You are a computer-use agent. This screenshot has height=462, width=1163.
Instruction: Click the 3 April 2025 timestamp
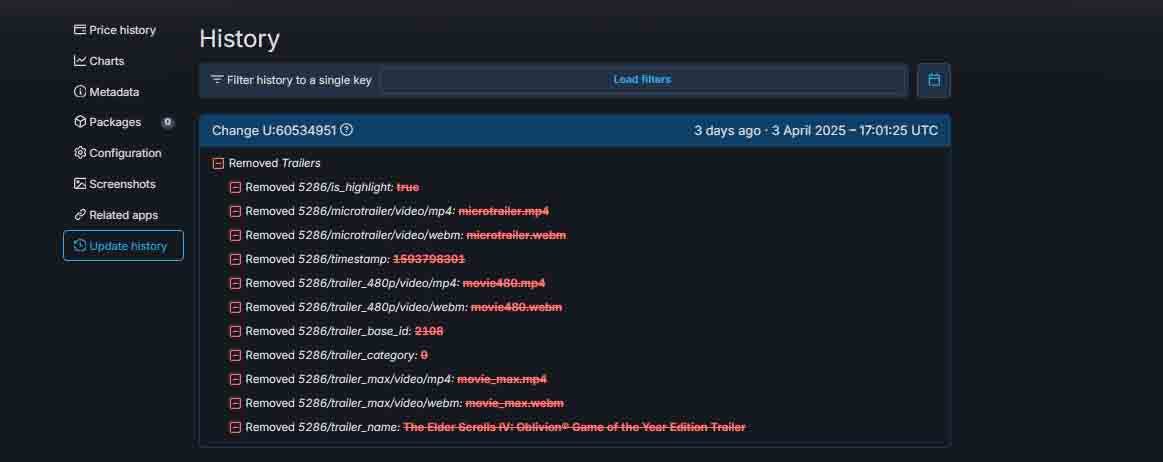854,131
